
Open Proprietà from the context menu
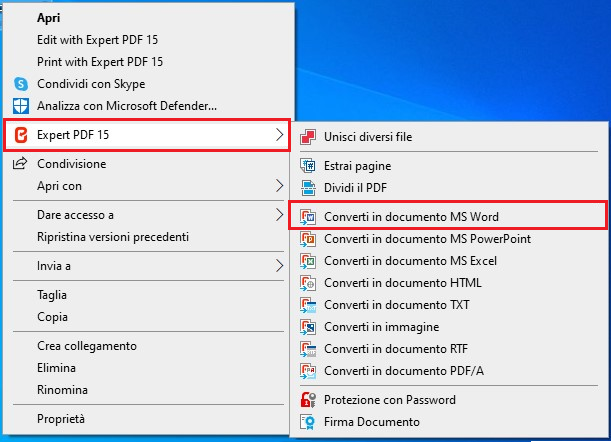point(148,419)
